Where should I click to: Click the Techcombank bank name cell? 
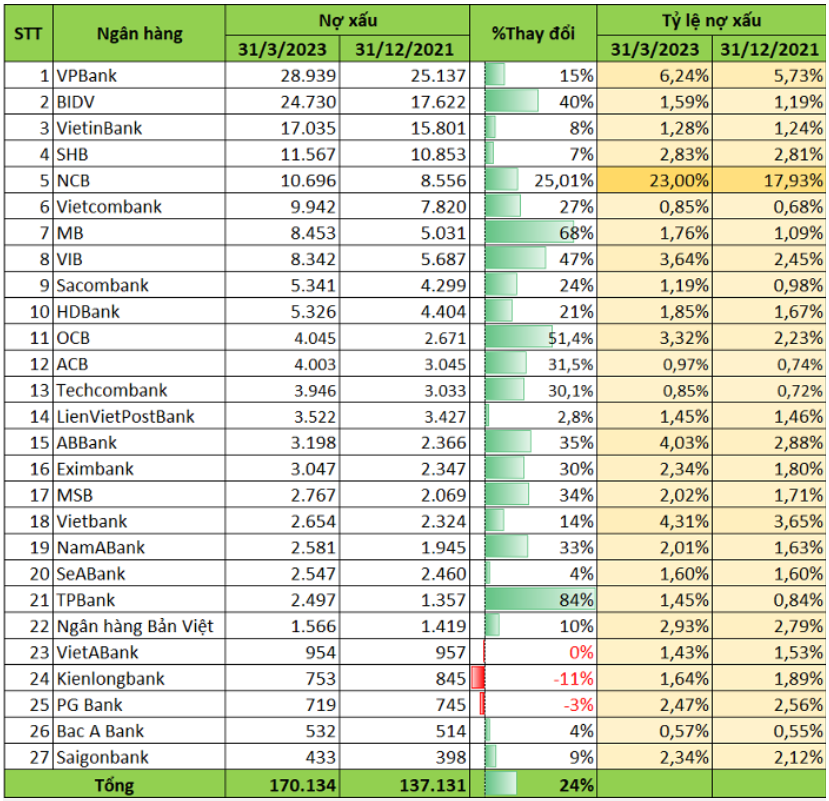click(x=139, y=390)
